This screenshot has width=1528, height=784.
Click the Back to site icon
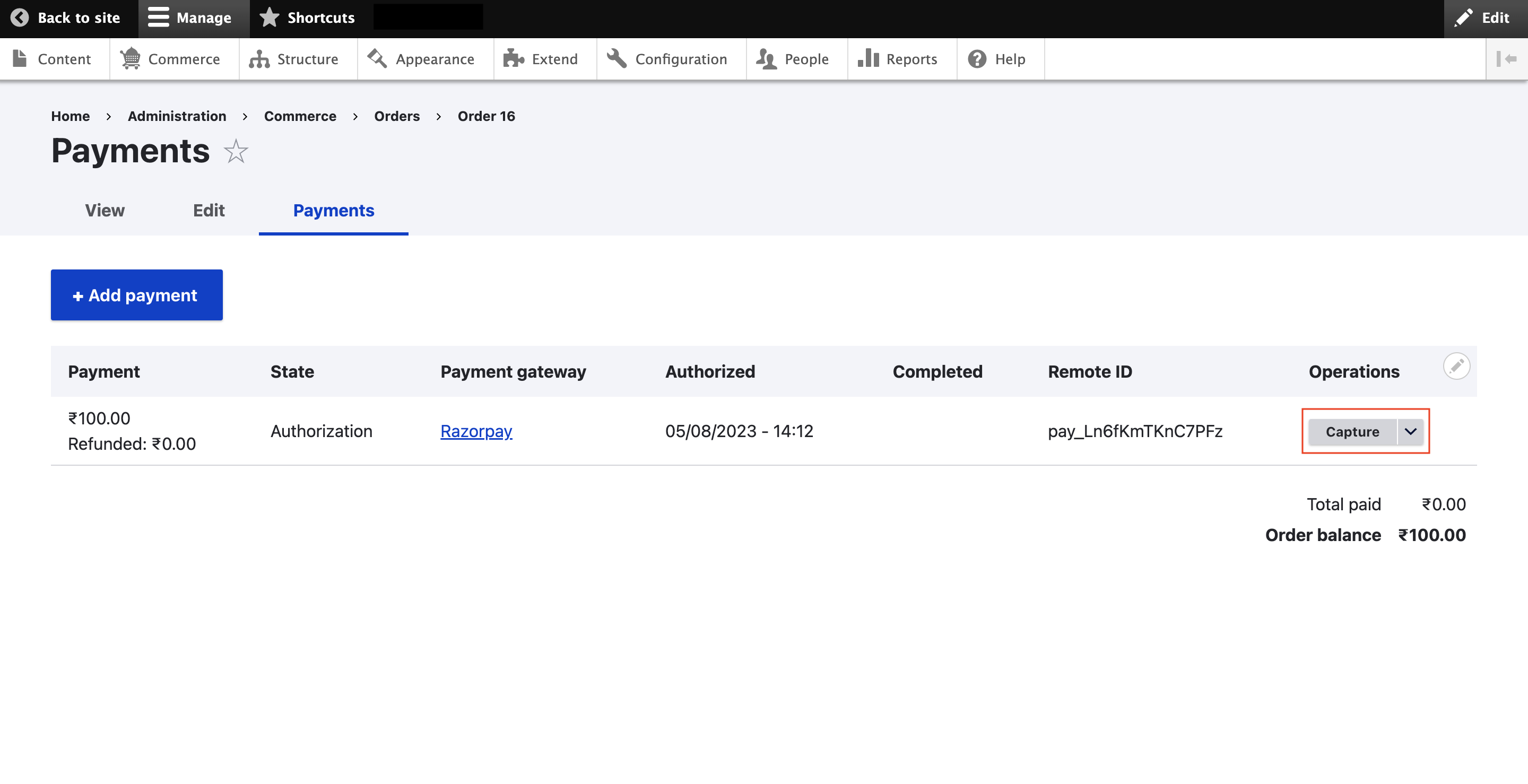(19, 18)
